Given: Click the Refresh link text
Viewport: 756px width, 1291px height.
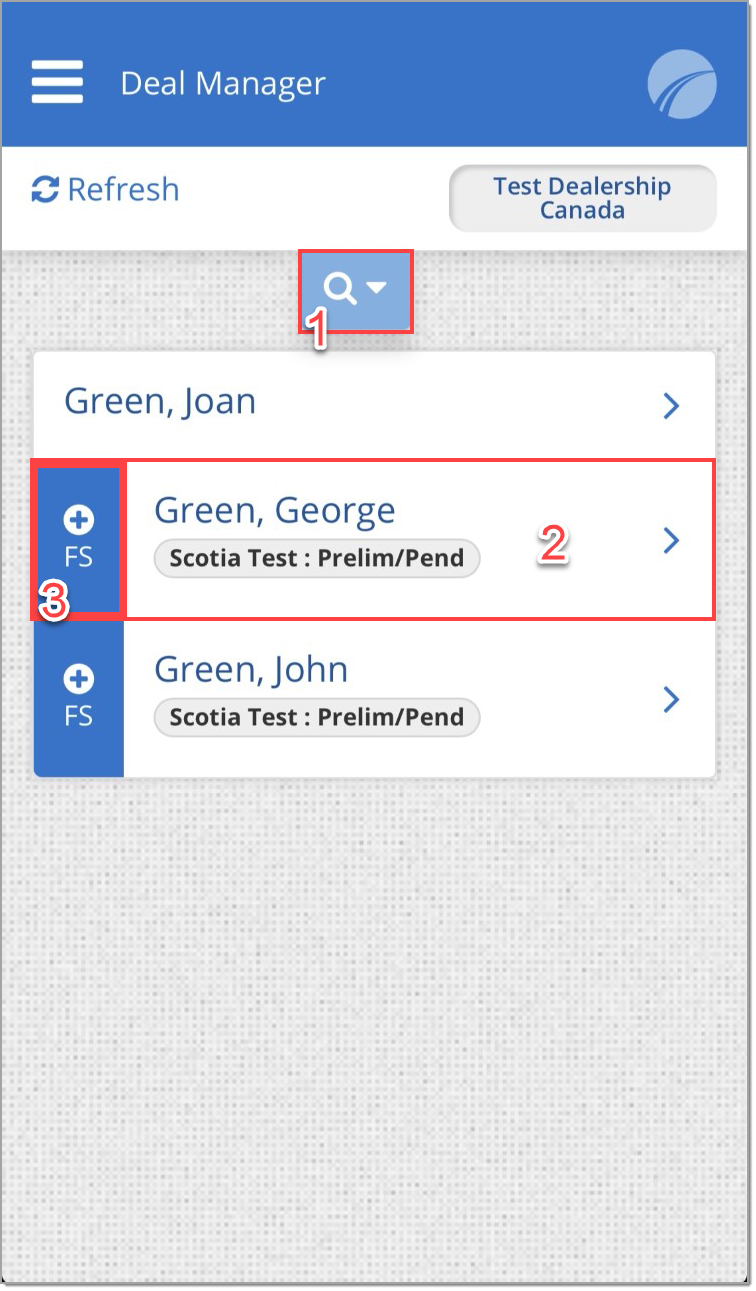Looking at the screenshot, I should [123, 189].
